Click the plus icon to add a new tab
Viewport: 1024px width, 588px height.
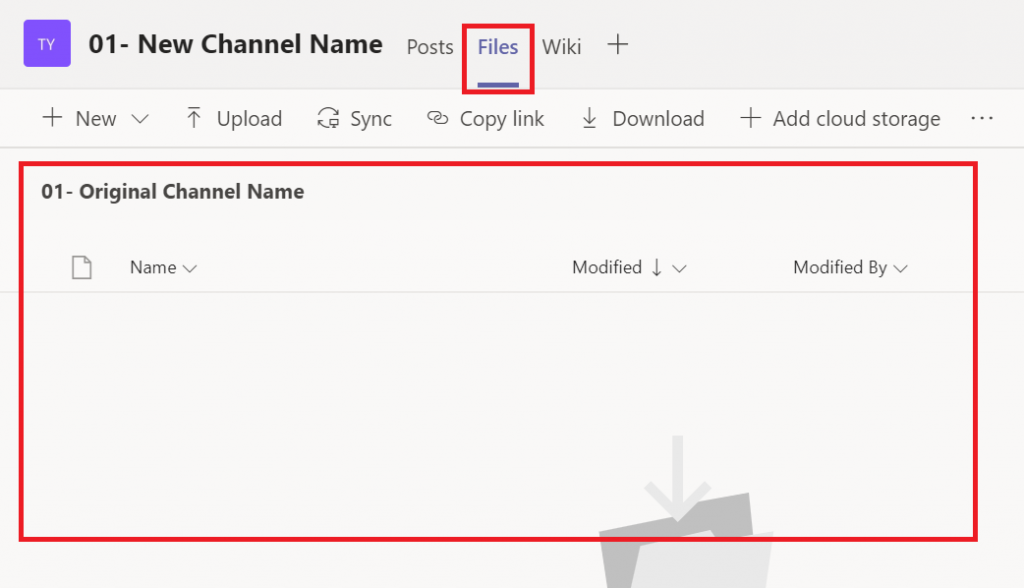click(617, 44)
